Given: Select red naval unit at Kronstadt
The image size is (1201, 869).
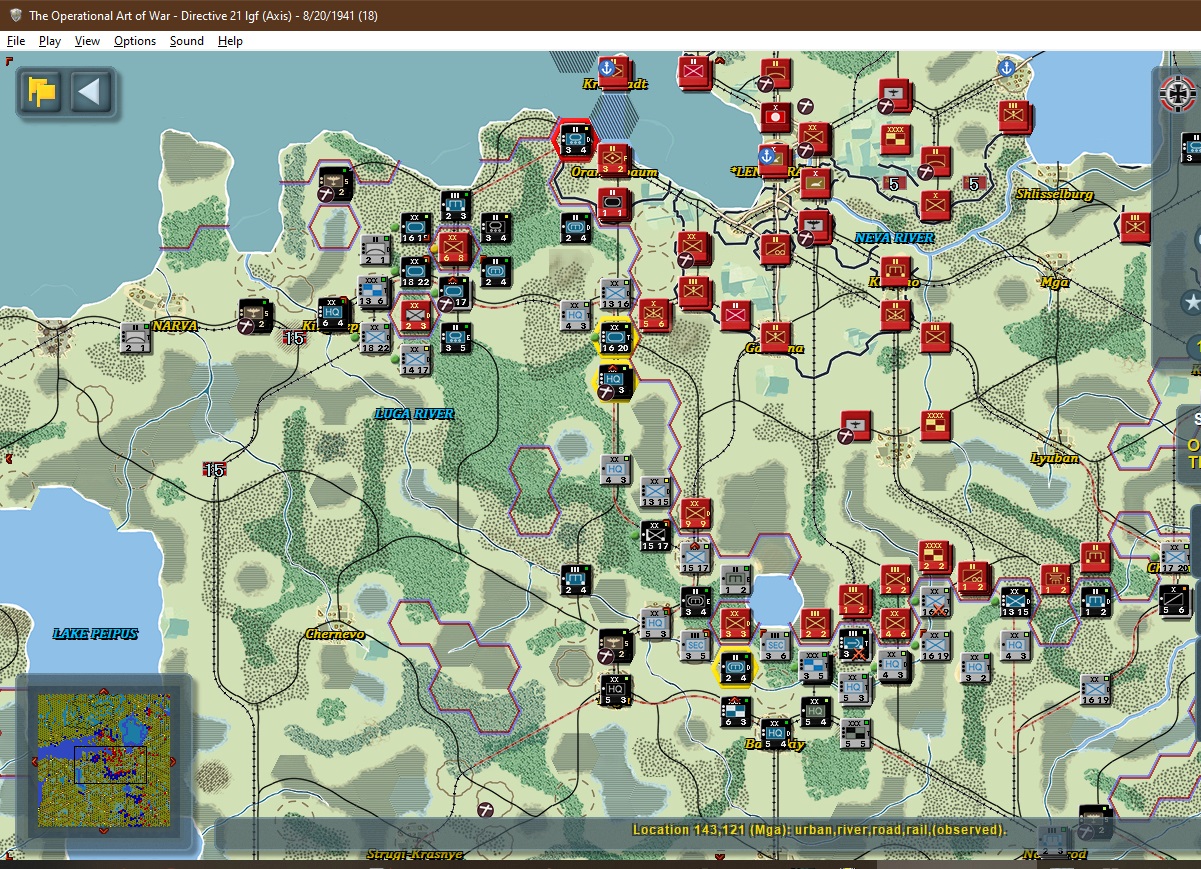Looking at the screenshot, I should pyautogui.click(x=614, y=71).
